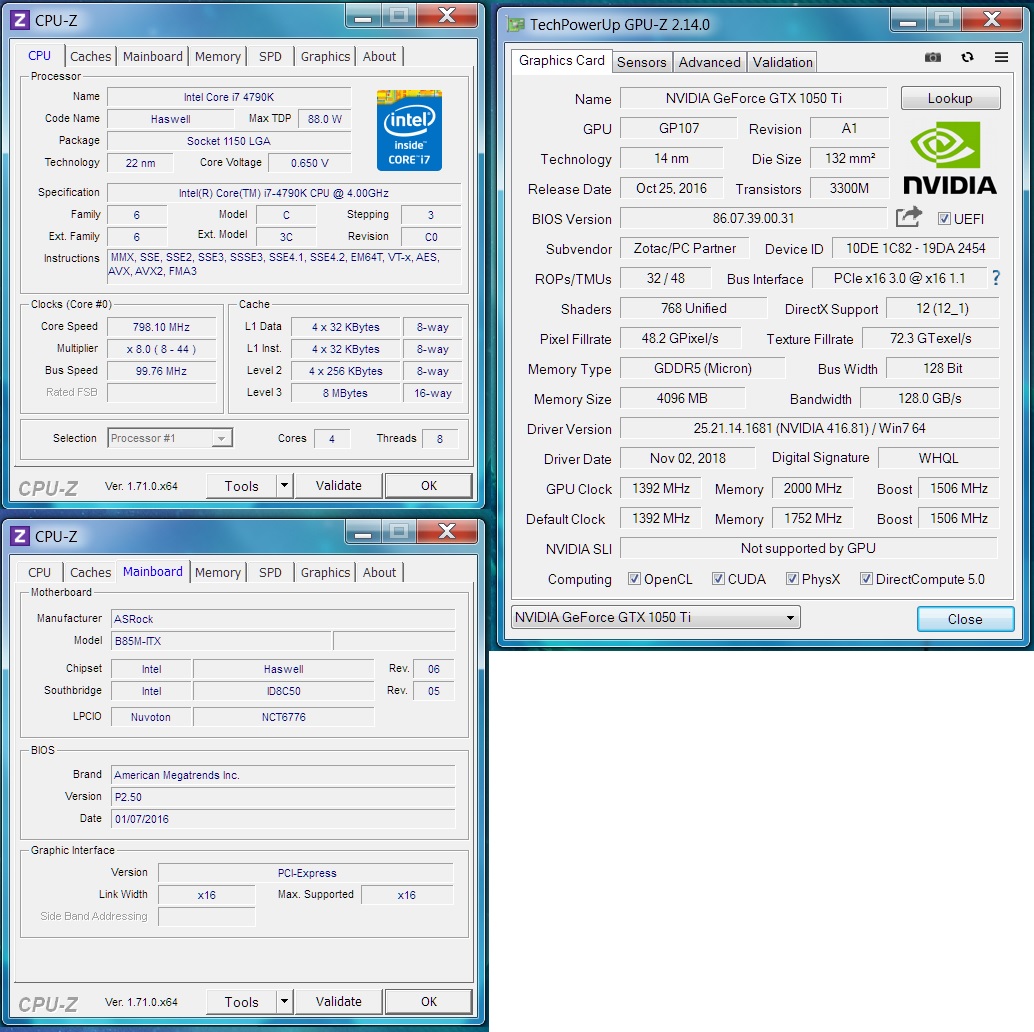This screenshot has height=1032, width=1034.
Task: Toggle the DirectCompute 5.0 checkbox
Action: tap(866, 578)
